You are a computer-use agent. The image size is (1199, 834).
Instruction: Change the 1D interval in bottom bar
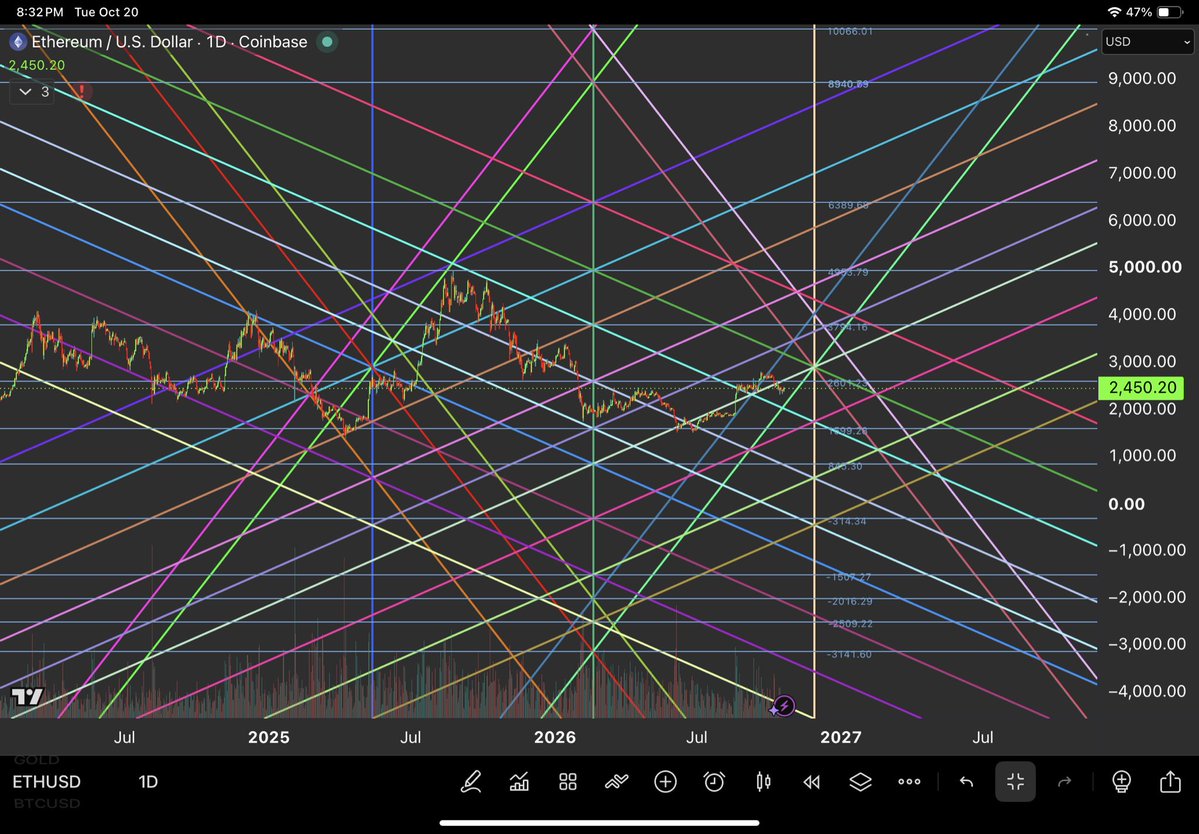tap(148, 781)
